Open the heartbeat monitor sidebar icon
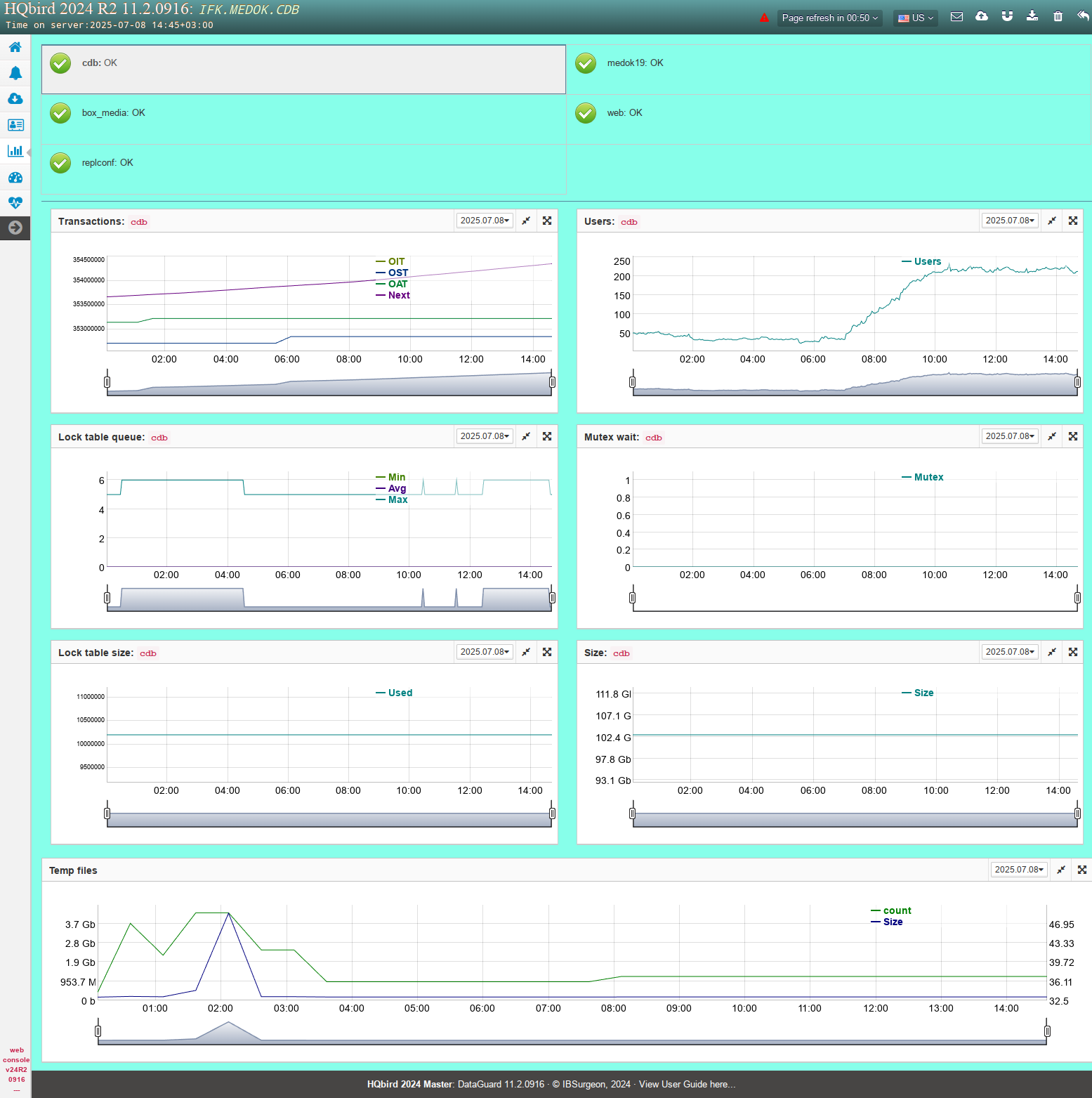The image size is (1092, 1098). [x=15, y=203]
